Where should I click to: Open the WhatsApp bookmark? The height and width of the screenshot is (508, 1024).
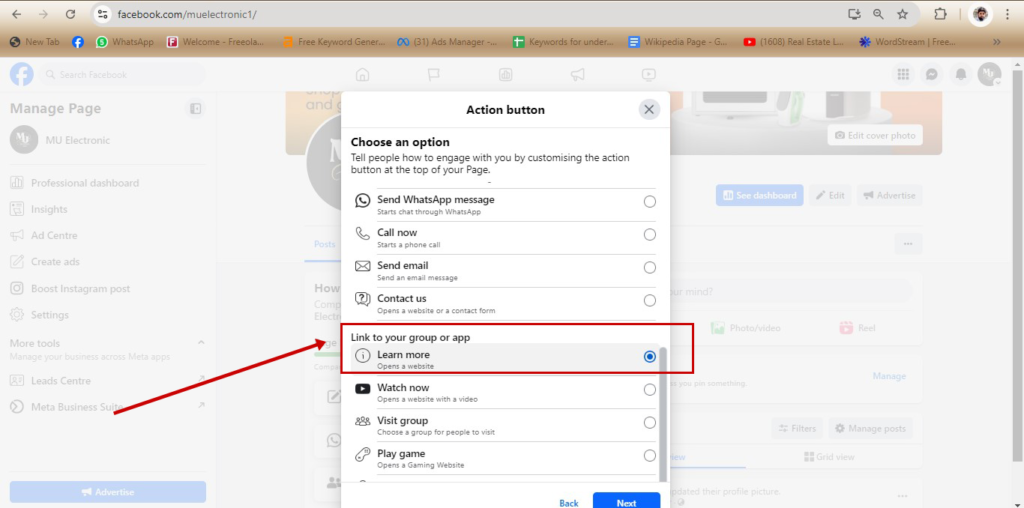(125, 42)
